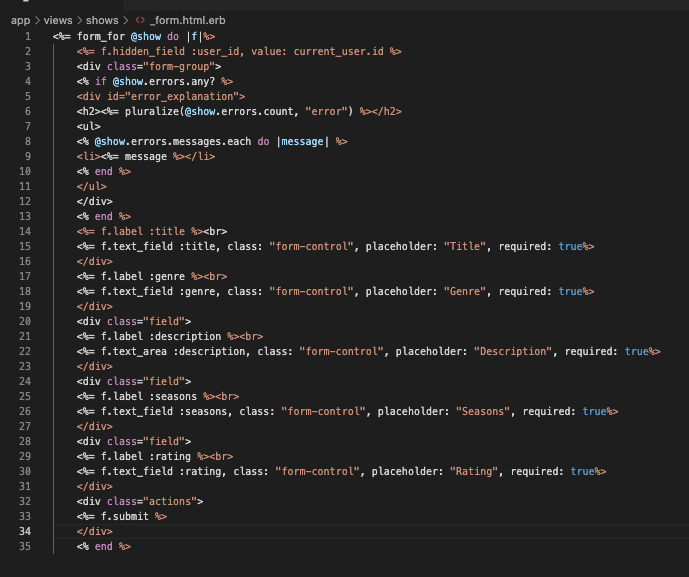Click '|message|' block variable on line 8
The width and height of the screenshot is (689, 577).
coord(302,142)
